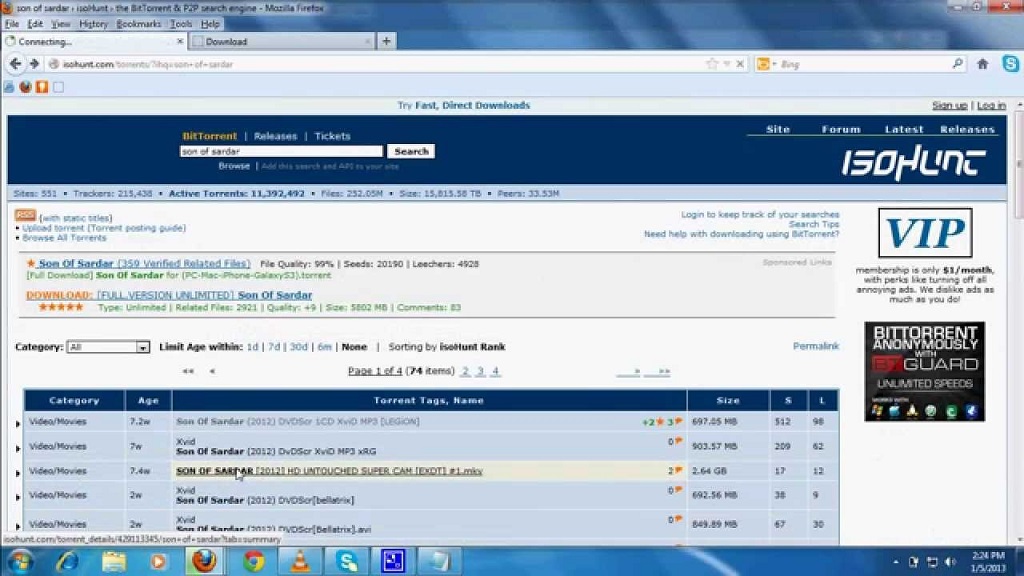Expand the SUPER CAM 2.64 GB torrent row
The image size is (1024, 576).
pos(18,473)
